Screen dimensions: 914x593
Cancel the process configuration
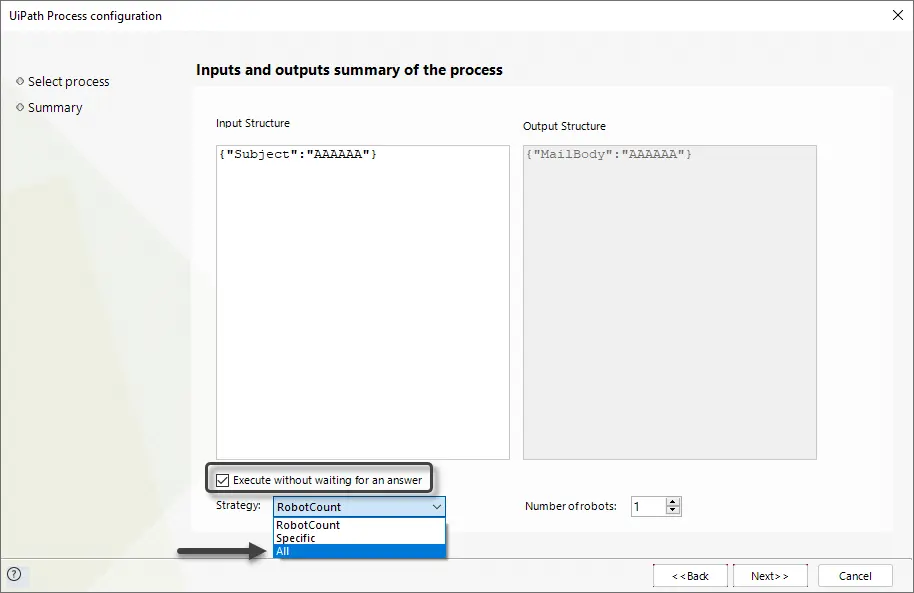coord(855,576)
